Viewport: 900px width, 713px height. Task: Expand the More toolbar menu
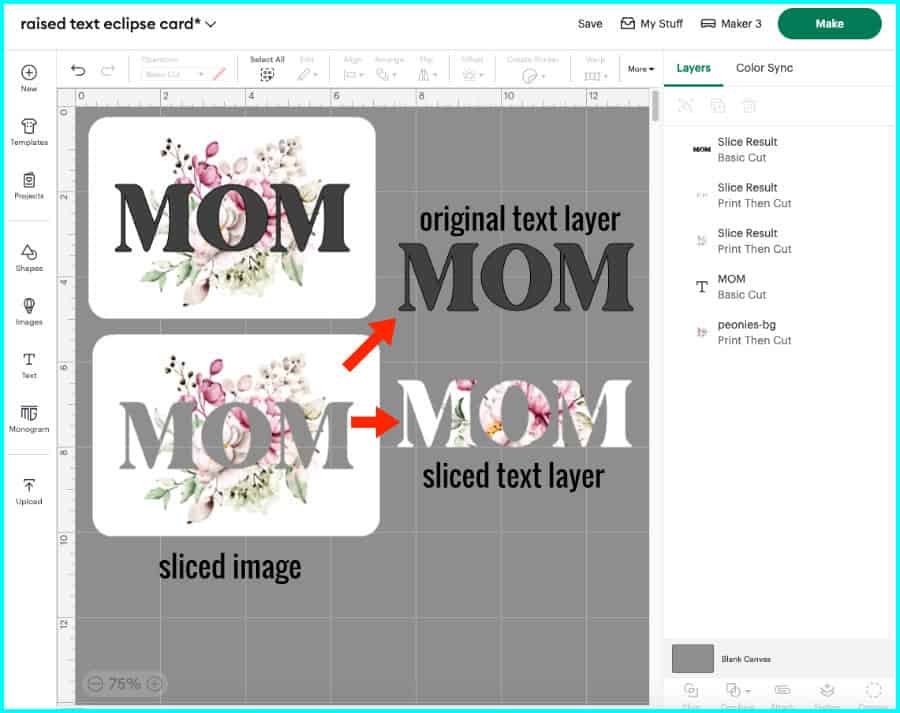click(641, 69)
